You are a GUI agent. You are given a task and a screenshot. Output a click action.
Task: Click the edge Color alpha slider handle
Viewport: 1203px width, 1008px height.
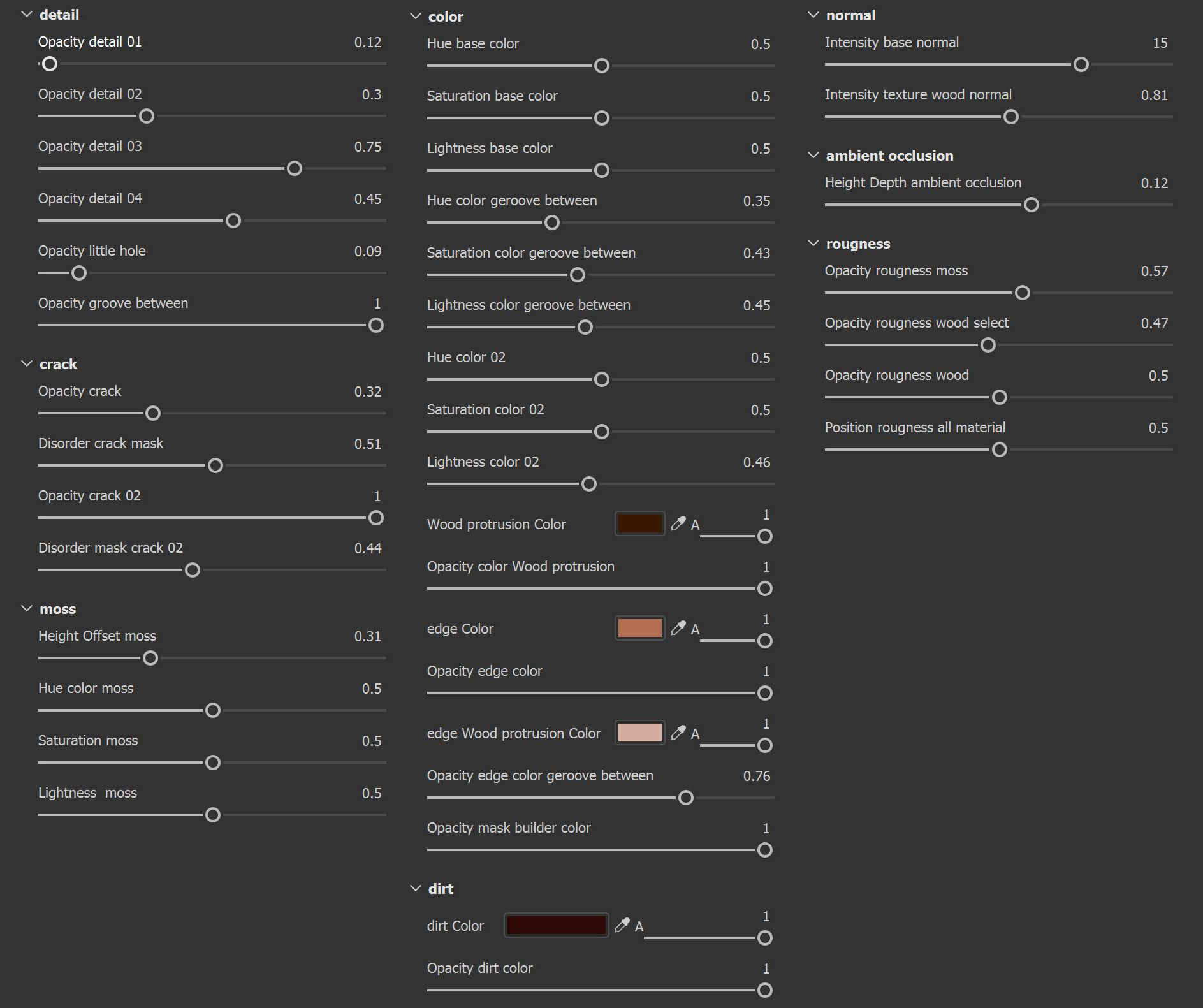tap(765, 641)
